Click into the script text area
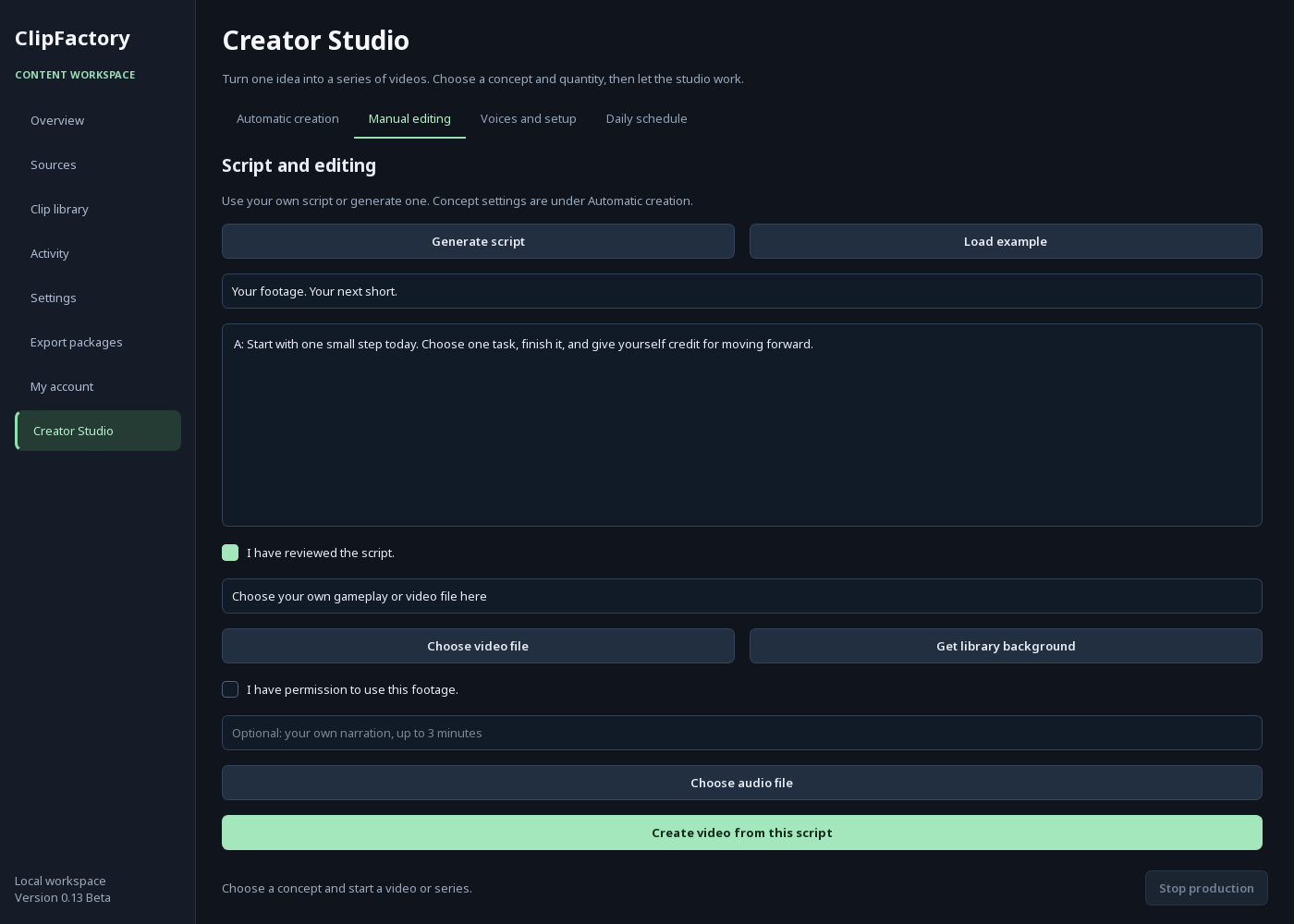 tap(742, 425)
